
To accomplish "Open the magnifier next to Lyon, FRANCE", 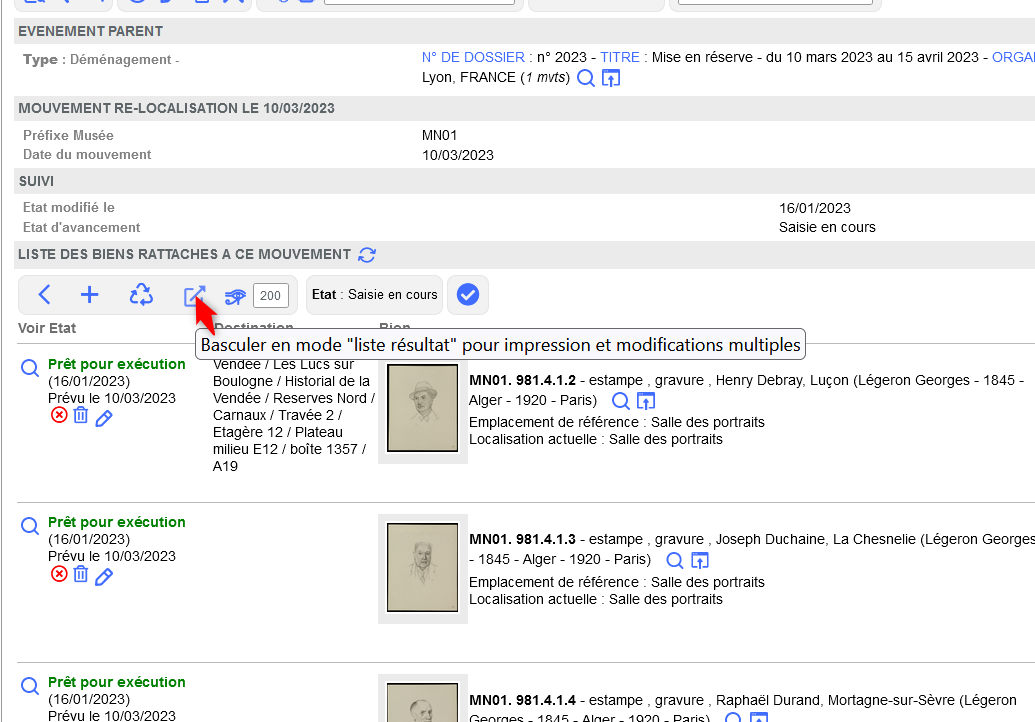I will click(x=585, y=78).
